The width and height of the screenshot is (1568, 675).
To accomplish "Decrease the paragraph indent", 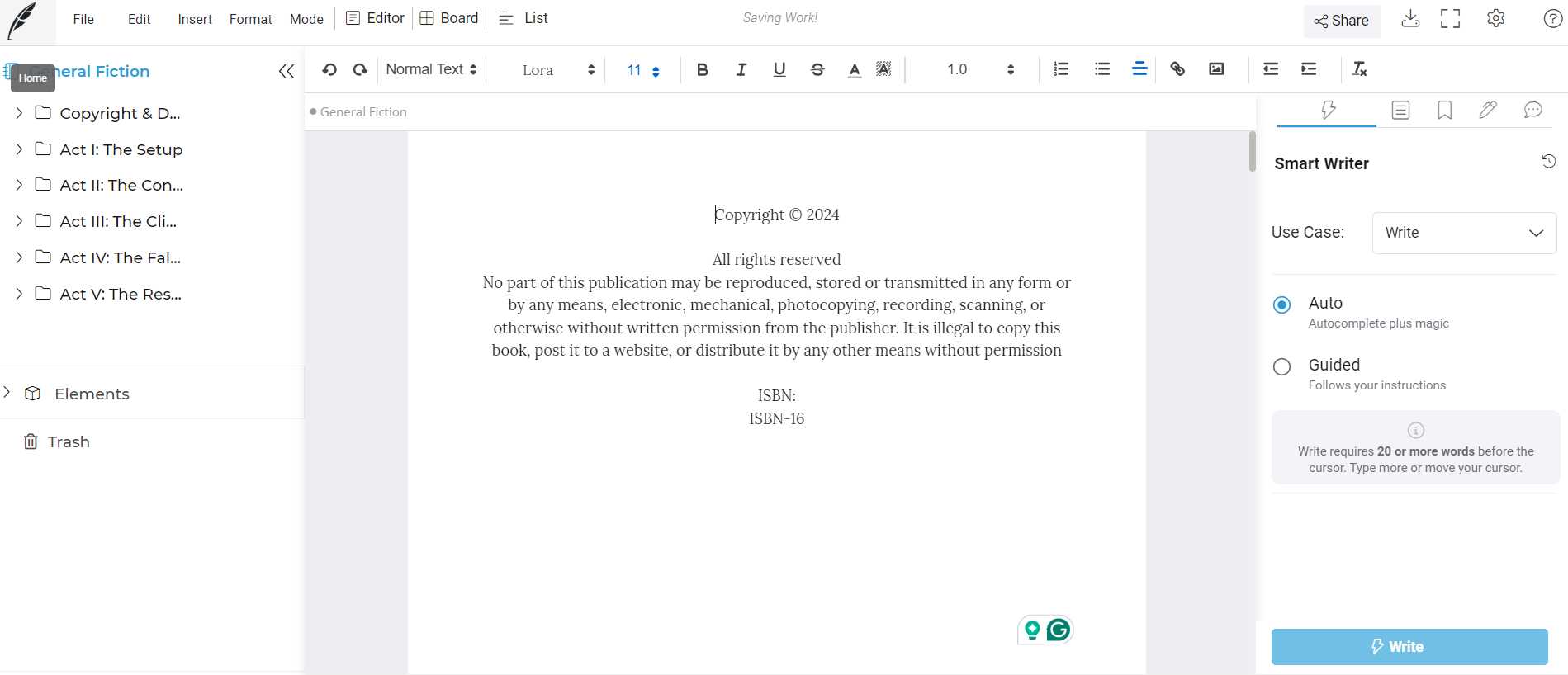I will point(1271,69).
